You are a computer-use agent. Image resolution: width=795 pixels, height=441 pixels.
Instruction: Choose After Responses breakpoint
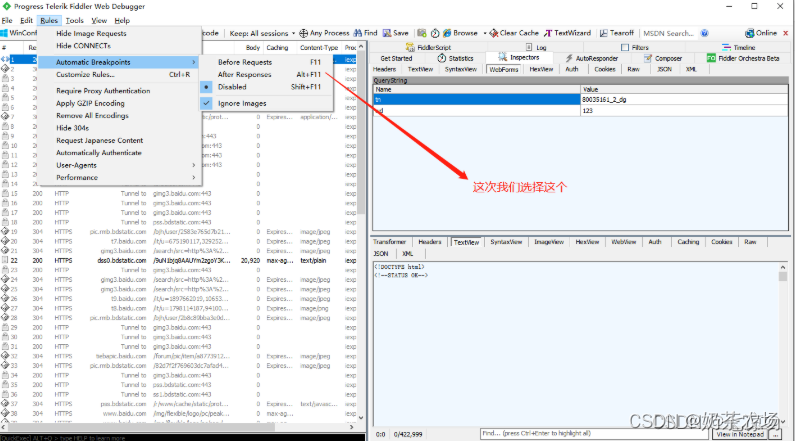tap(267, 75)
